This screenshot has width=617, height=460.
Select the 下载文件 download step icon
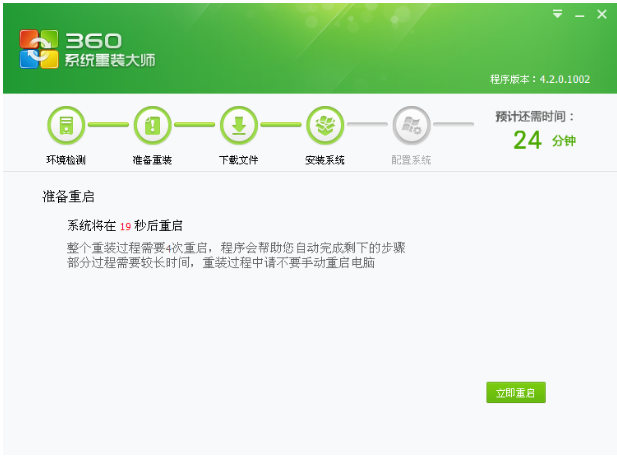[x=239, y=125]
